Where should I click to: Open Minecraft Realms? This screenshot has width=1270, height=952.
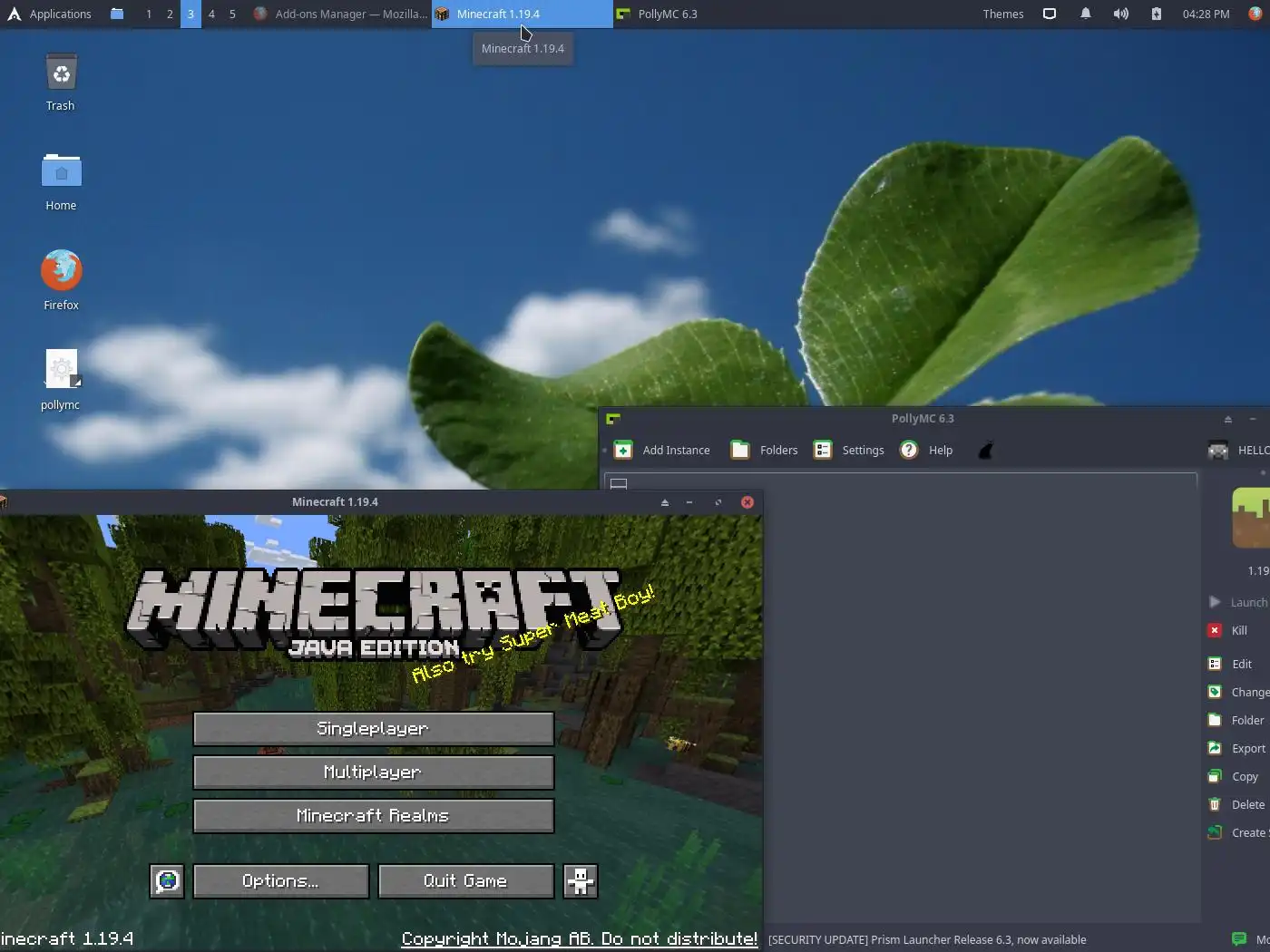click(373, 816)
